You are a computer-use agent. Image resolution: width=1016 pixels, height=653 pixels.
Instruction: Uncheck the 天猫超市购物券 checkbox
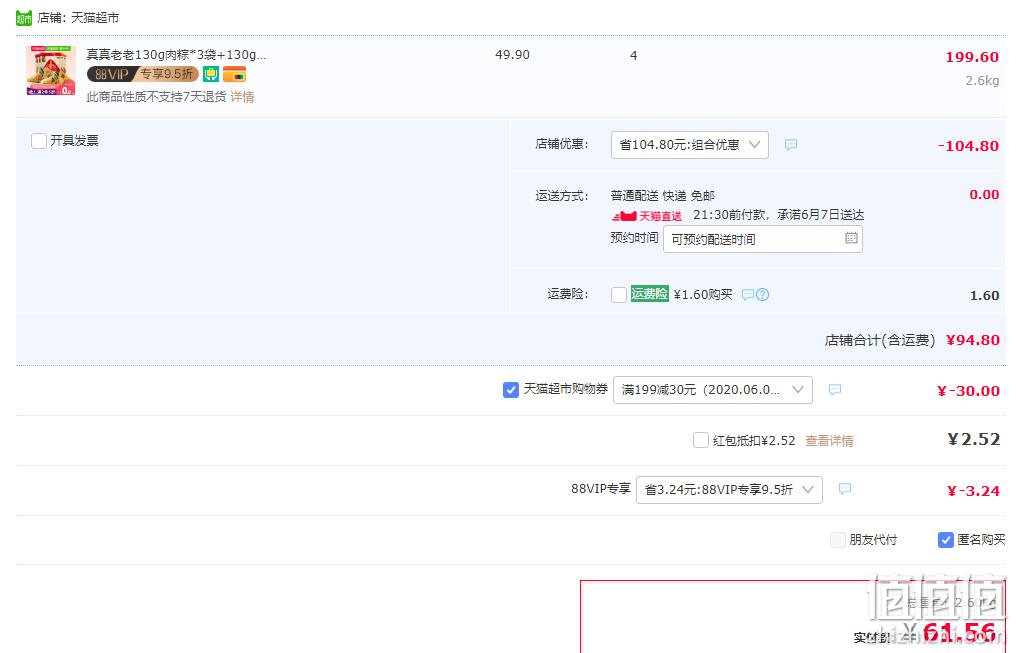(x=511, y=389)
